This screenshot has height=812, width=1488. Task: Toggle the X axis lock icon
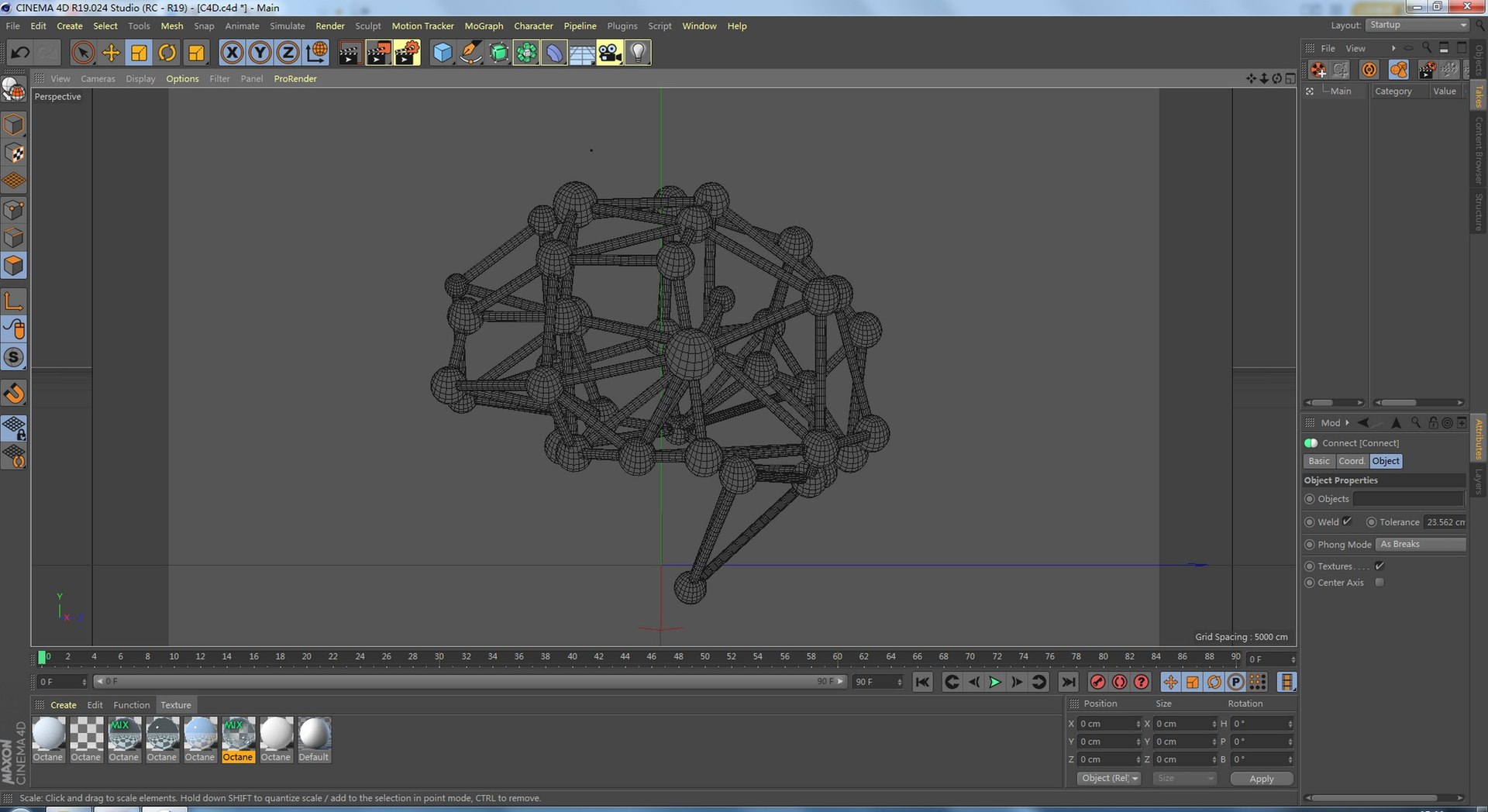click(232, 53)
